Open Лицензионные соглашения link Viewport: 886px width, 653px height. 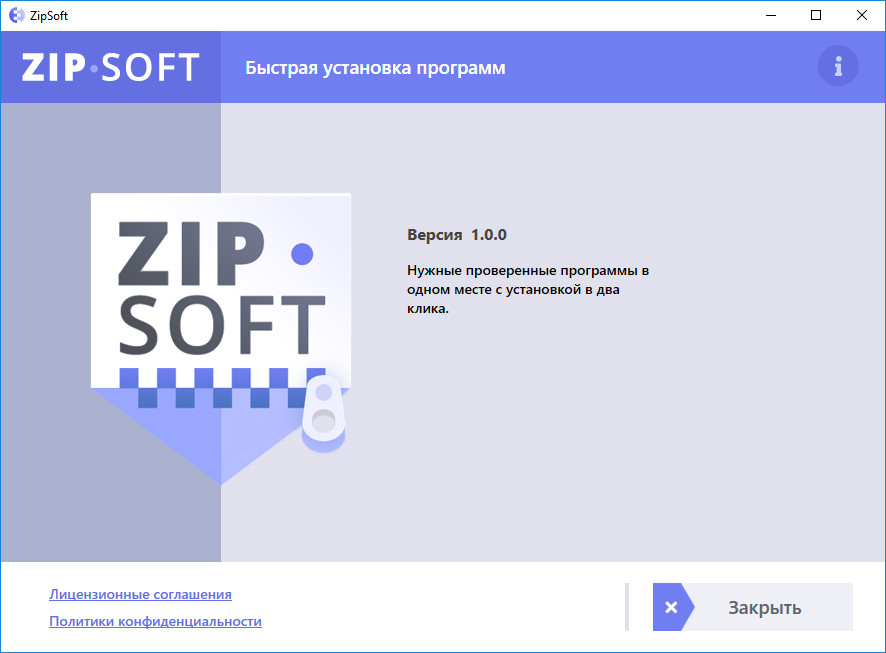click(x=140, y=594)
